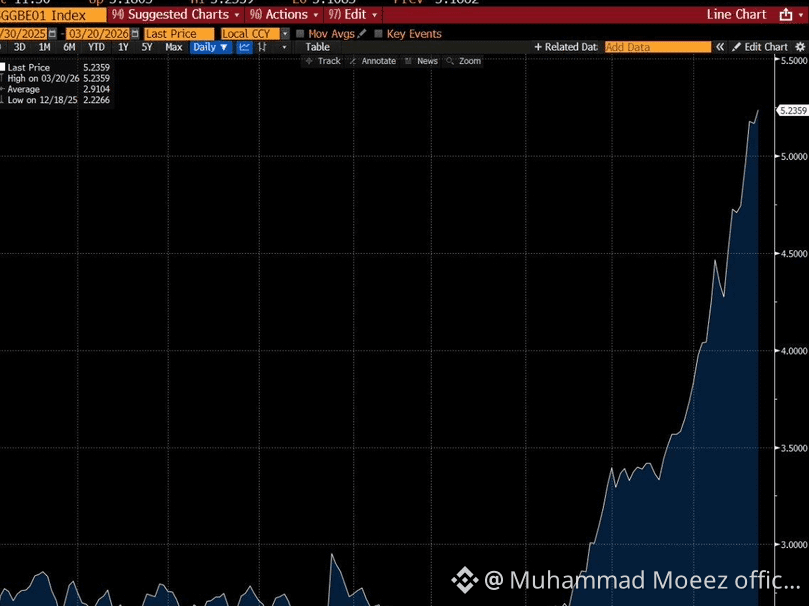
Task: Click the double-chevron collapse icon beside Add Data
Action: pyautogui.click(x=720, y=47)
